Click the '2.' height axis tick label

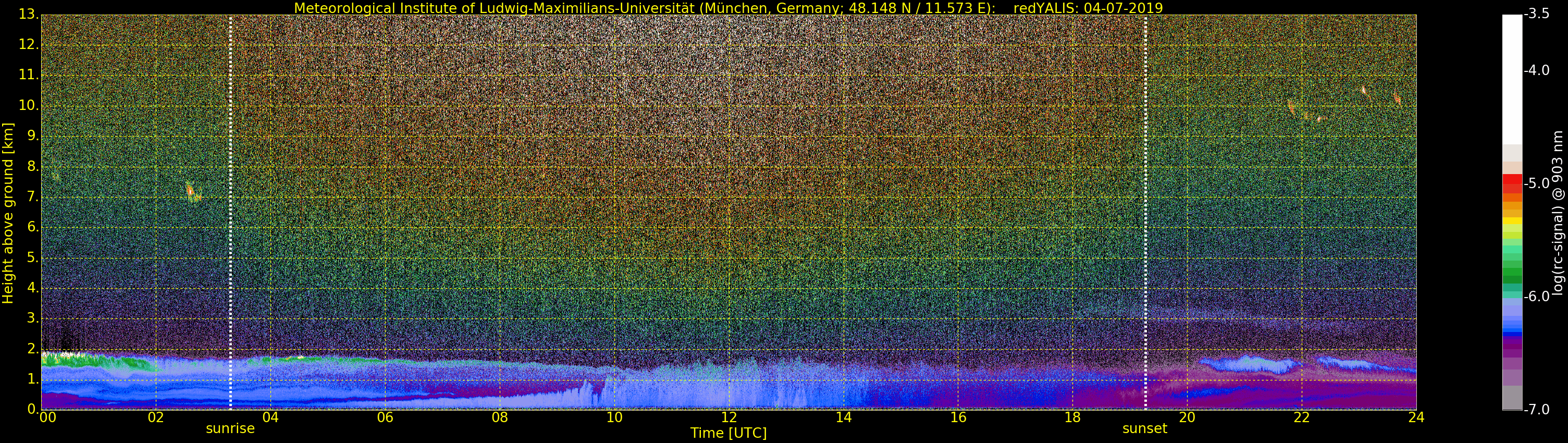click(x=33, y=349)
